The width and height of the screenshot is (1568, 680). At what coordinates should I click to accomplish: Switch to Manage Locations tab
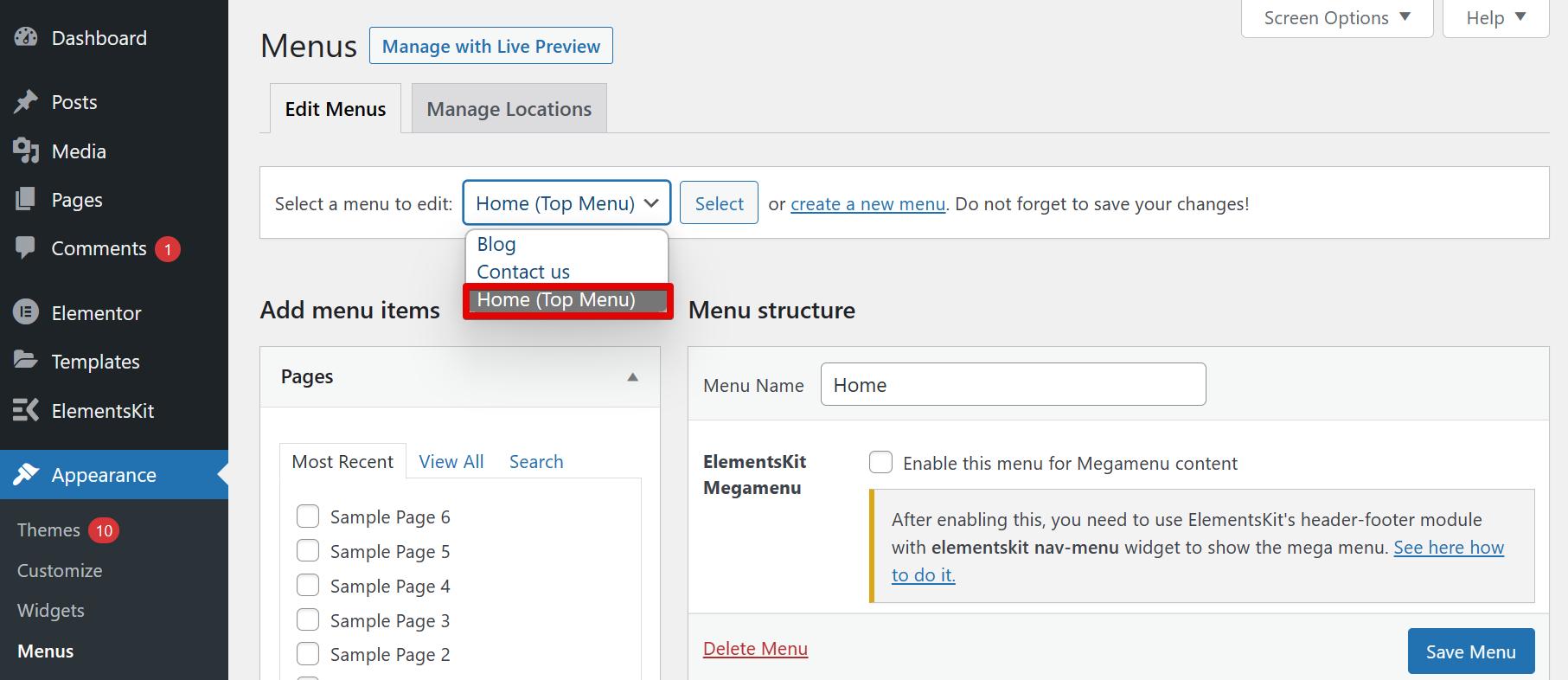(509, 109)
